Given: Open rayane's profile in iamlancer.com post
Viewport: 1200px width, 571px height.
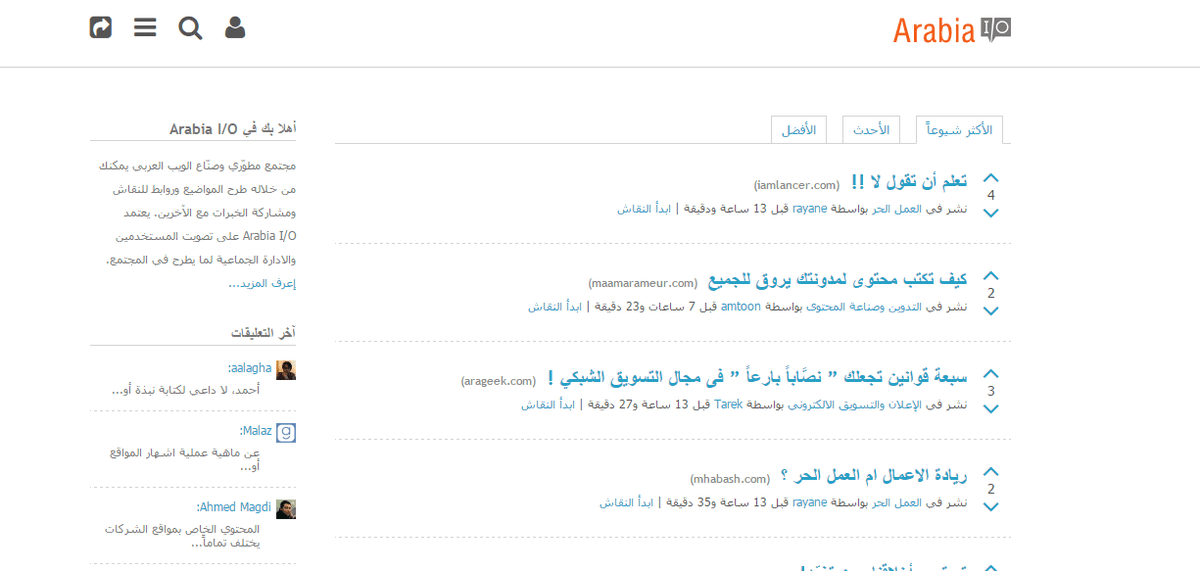Looking at the screenshot, I should (810, 209).
